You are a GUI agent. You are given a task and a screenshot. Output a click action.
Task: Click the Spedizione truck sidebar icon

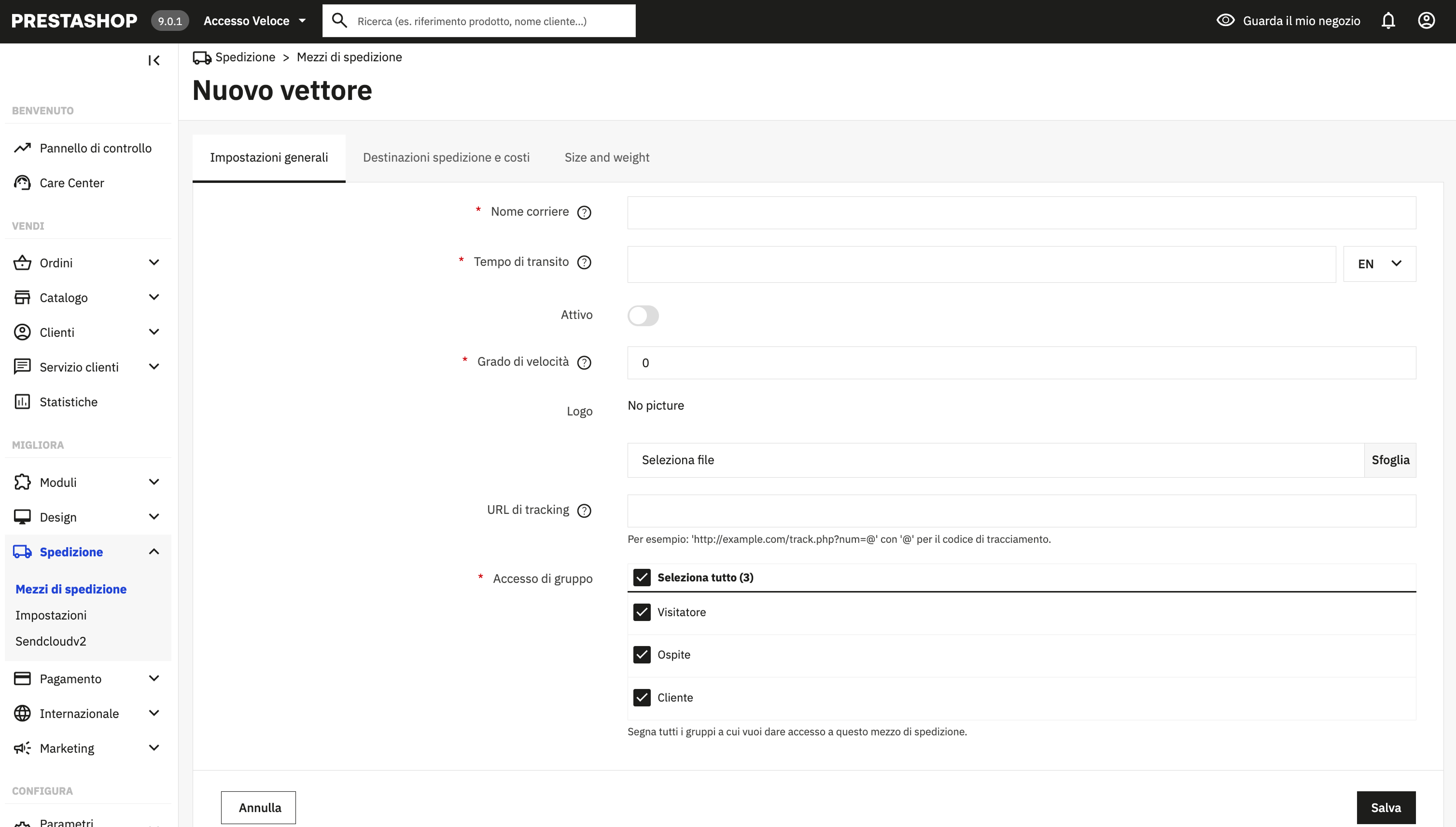click(x=22, y=551)
